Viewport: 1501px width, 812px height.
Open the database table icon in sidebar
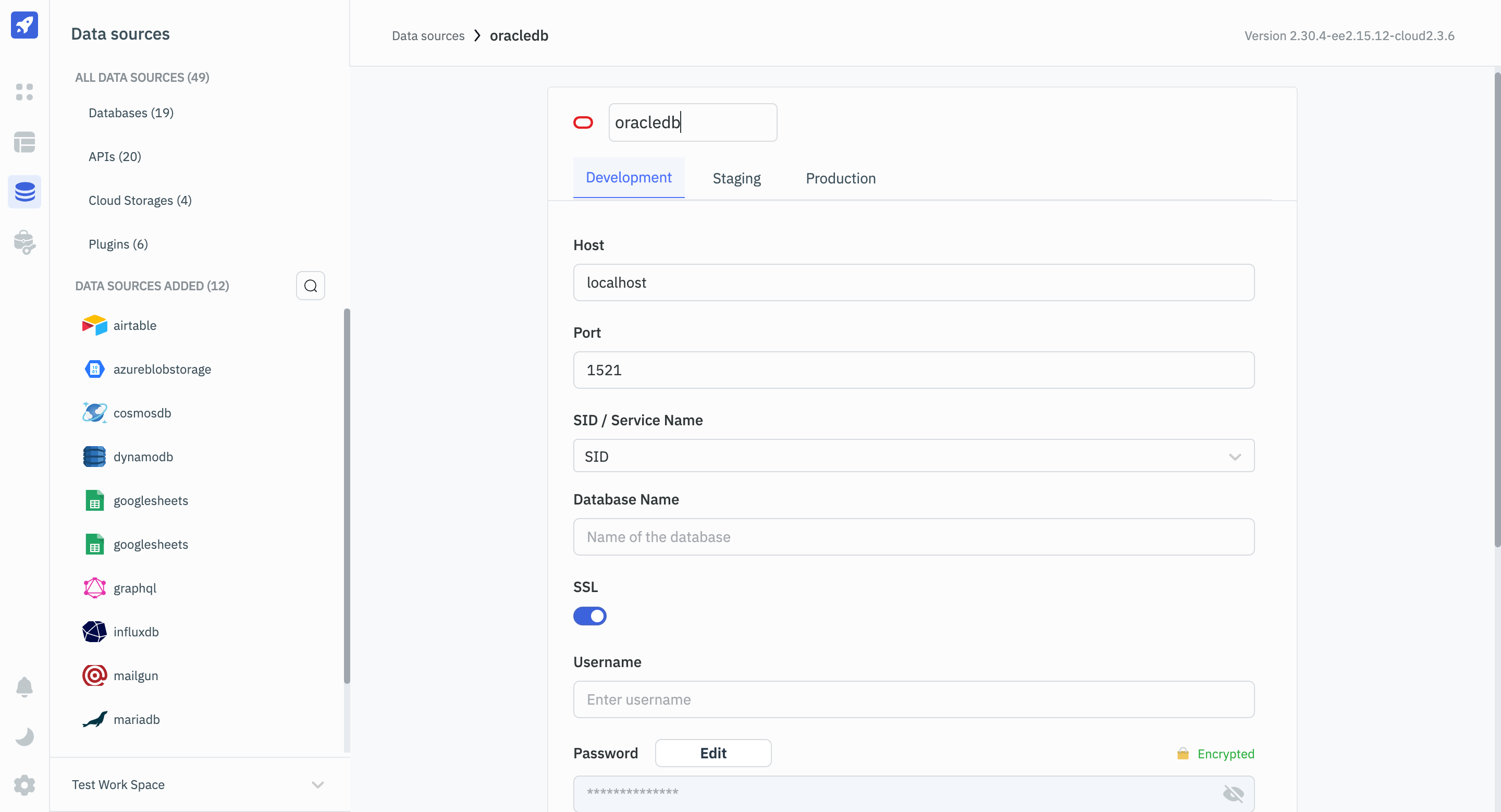point(24,142)
